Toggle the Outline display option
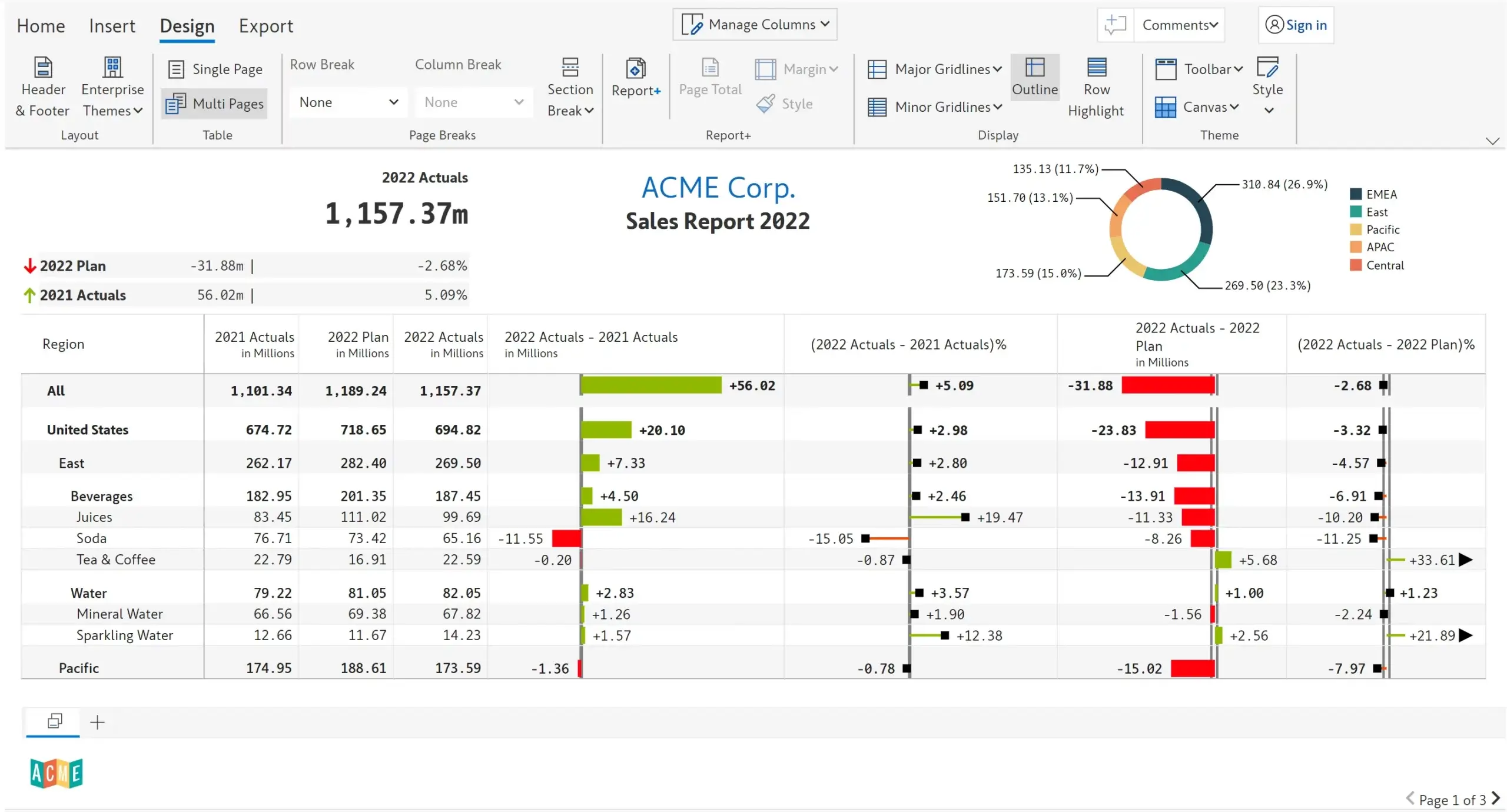The image size is (1507, 812). click(1035, 77)
